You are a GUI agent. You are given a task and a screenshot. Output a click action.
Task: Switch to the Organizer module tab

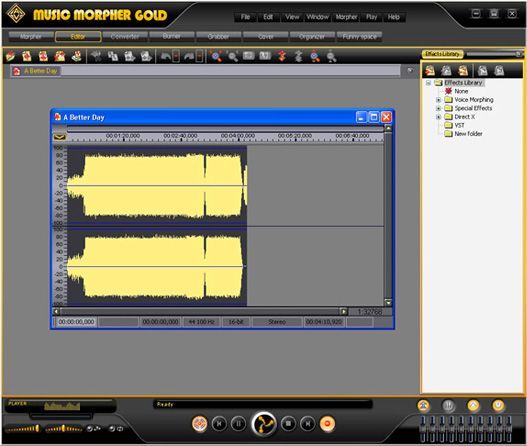[312, 36]
